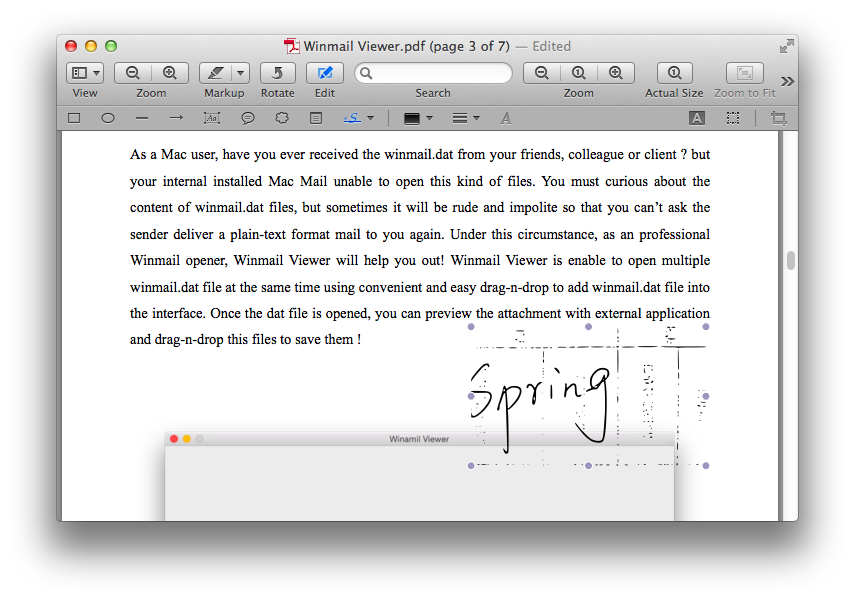855x600 pixels.
Task: Select the Rectangular Selection tool
Action: tap(733, 118)
